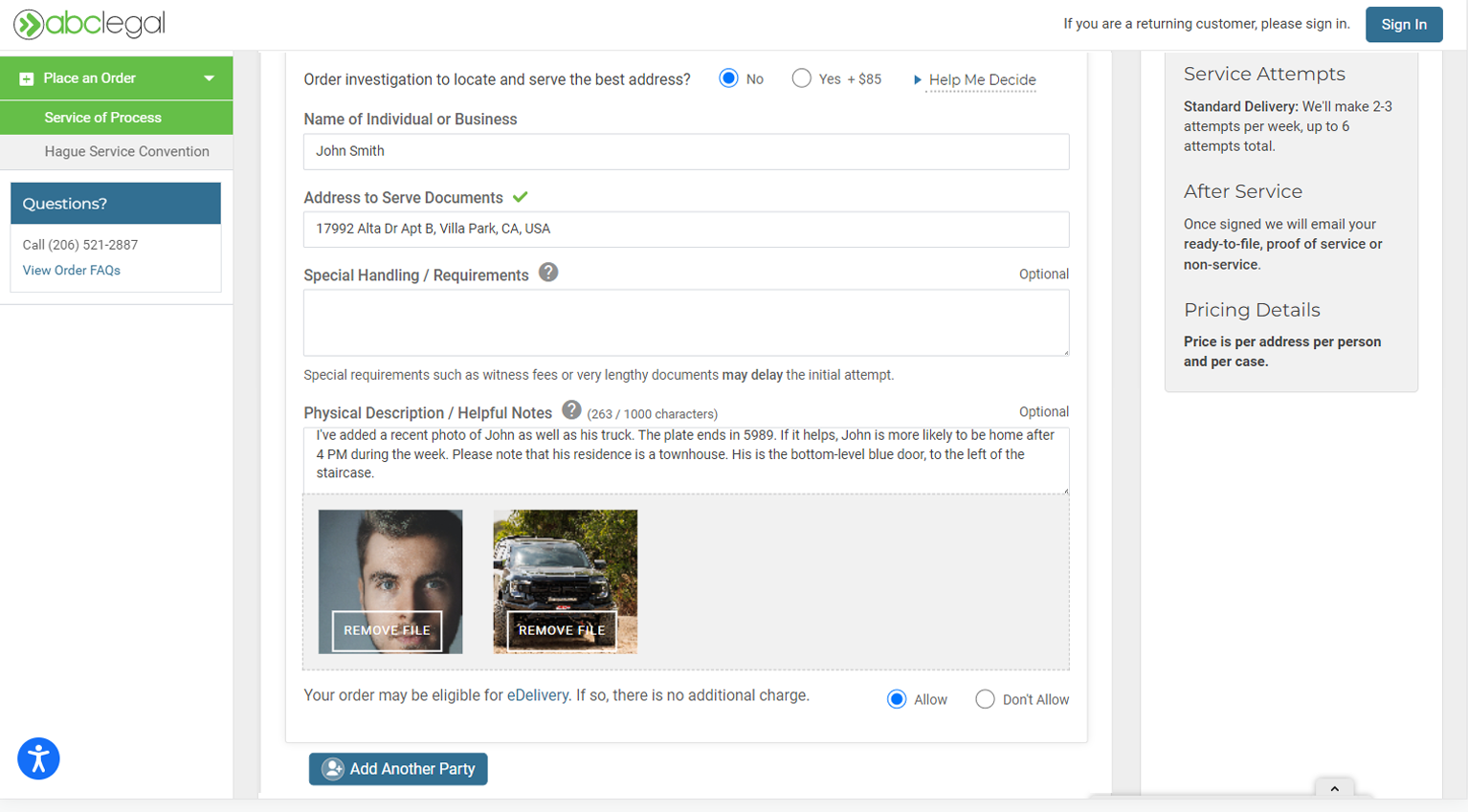Open Hague Service Convention menu item
Viewport: 1468px width, 812px height.
coord(126,151)
